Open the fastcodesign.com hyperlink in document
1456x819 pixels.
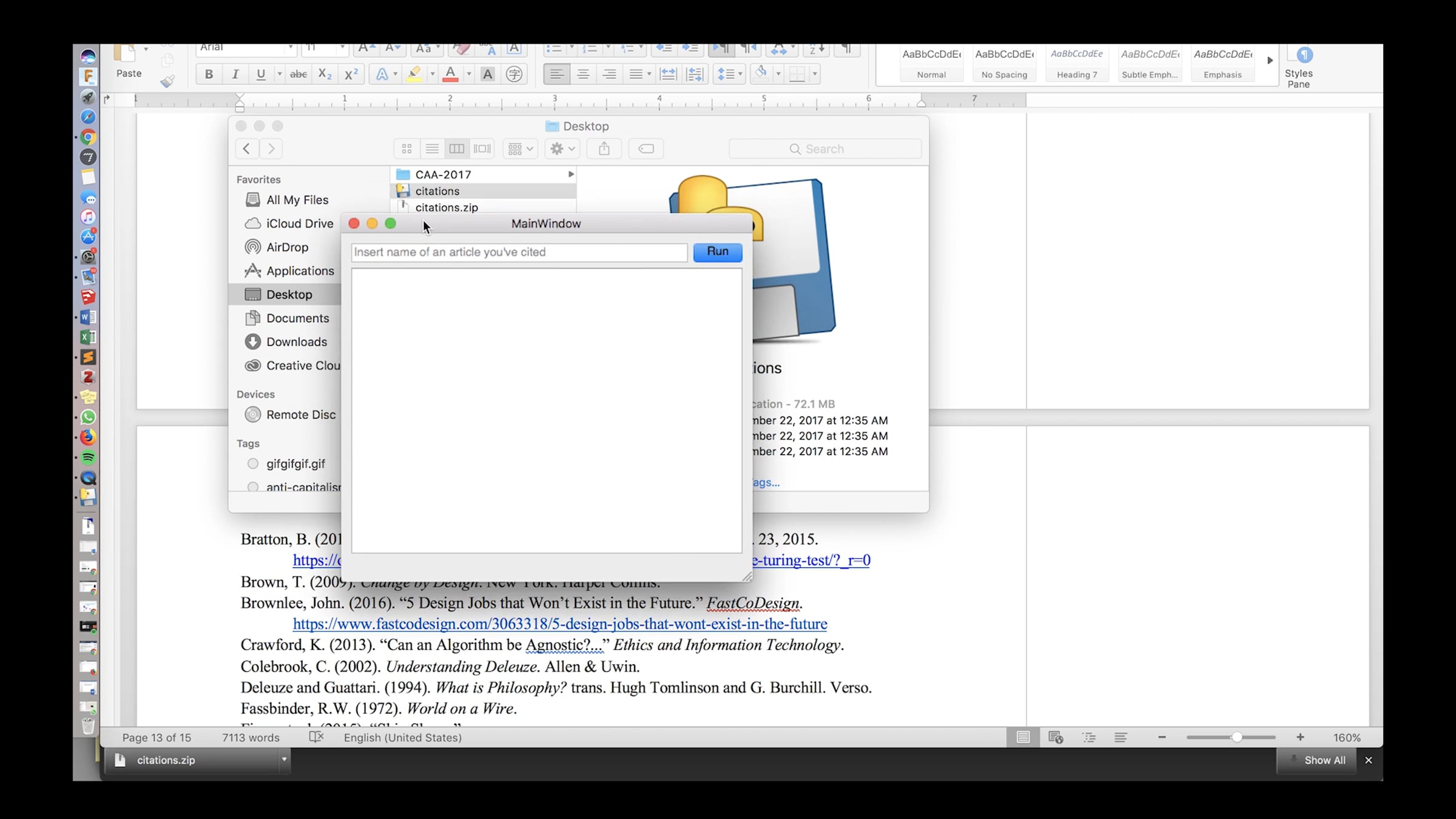pyautogui.click(x=560, y=624)
